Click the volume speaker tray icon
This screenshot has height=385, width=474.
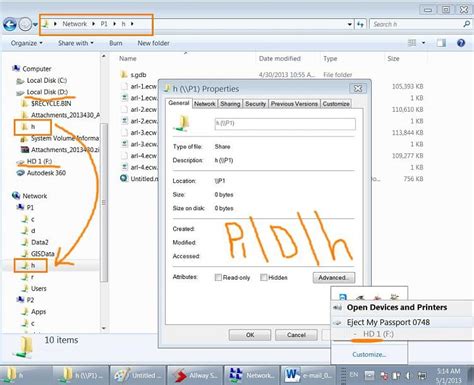tap(408, 376)
